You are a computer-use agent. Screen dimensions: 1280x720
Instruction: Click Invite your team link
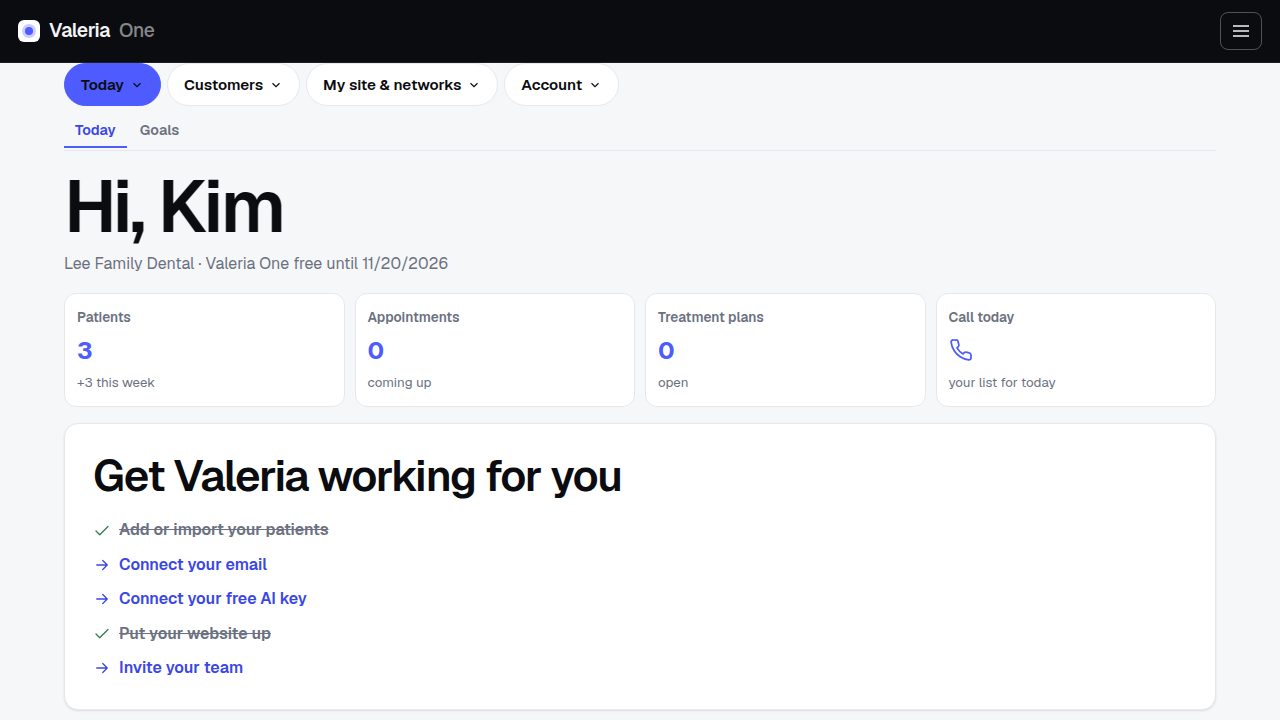(181, 668)
